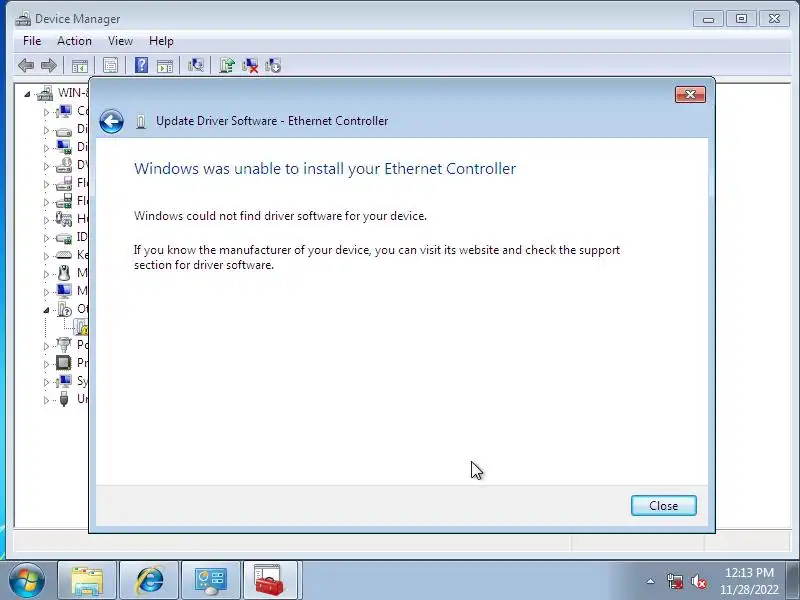This screenshot has width=800, height=600.
Task: Expand the IDE controllers tree category
Action: [46, 238]
